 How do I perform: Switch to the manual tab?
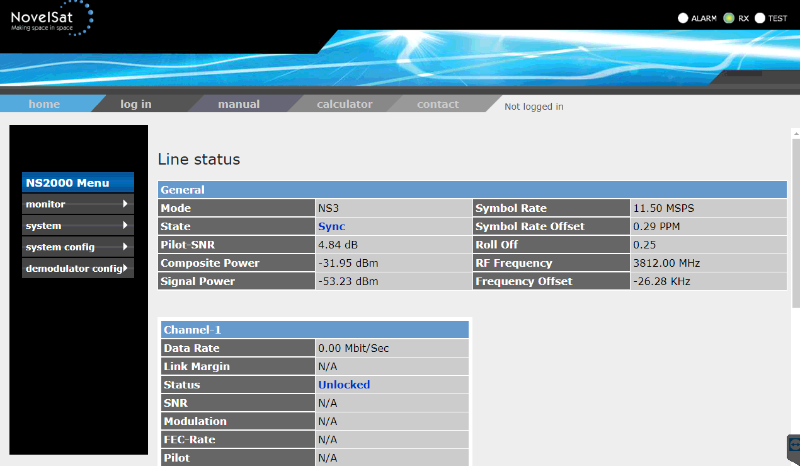[238, 104]
